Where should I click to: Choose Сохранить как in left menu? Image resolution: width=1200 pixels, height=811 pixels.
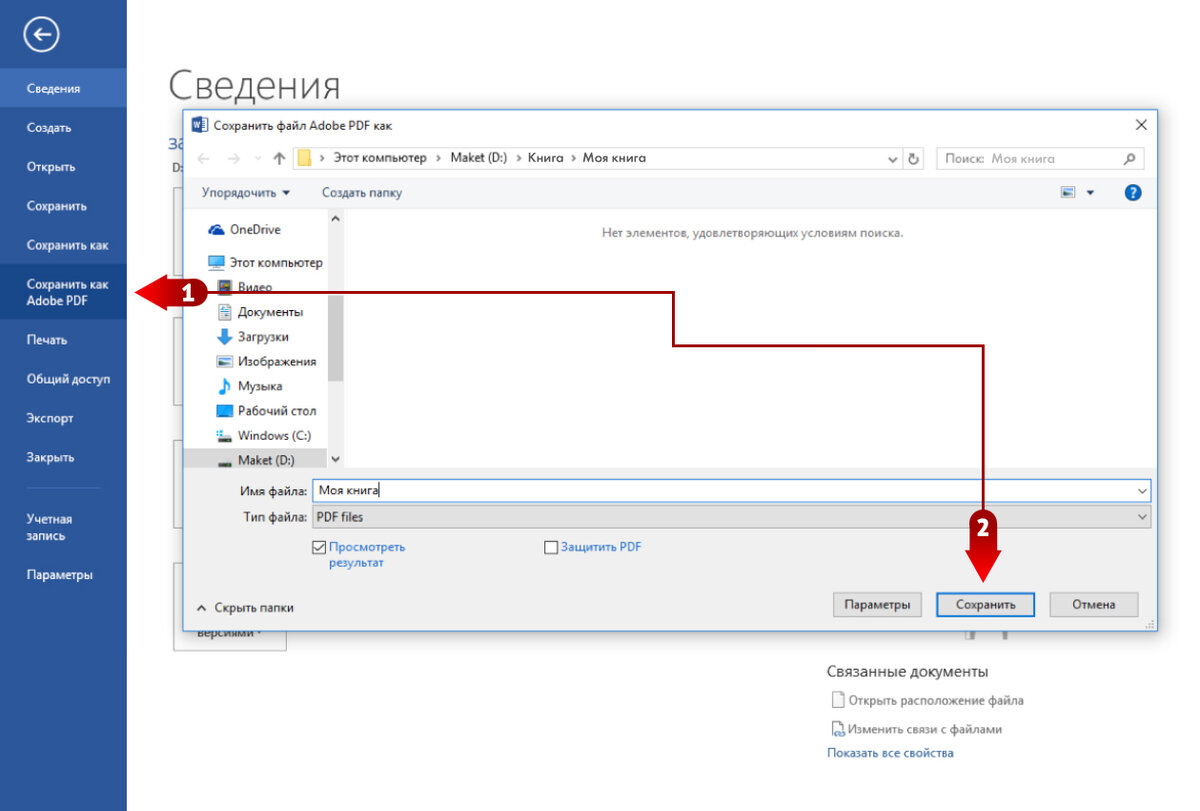coord(63,244)
